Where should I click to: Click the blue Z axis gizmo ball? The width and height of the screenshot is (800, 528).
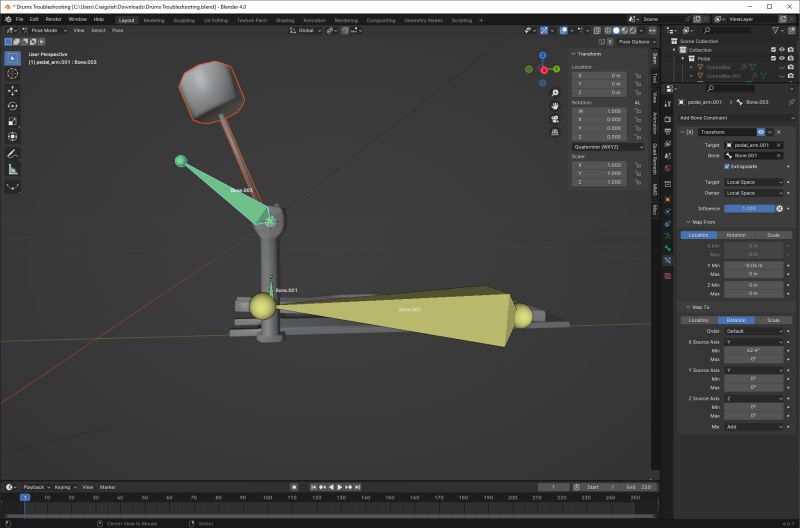[542, 56]
